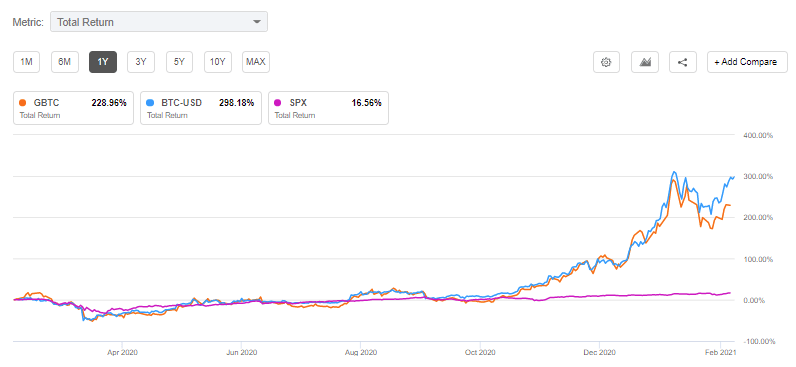Click the BTC-USD legend card
This screenshot has height=367, width=796.
201,108
